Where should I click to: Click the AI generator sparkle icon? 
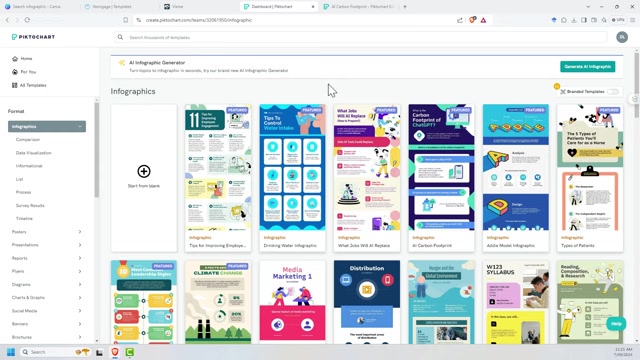tap(122, 63)
